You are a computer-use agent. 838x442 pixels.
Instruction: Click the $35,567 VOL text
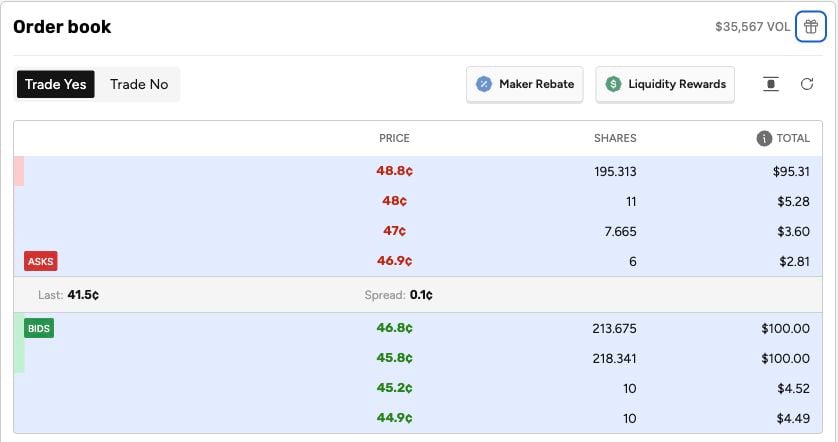coord(752,27)
